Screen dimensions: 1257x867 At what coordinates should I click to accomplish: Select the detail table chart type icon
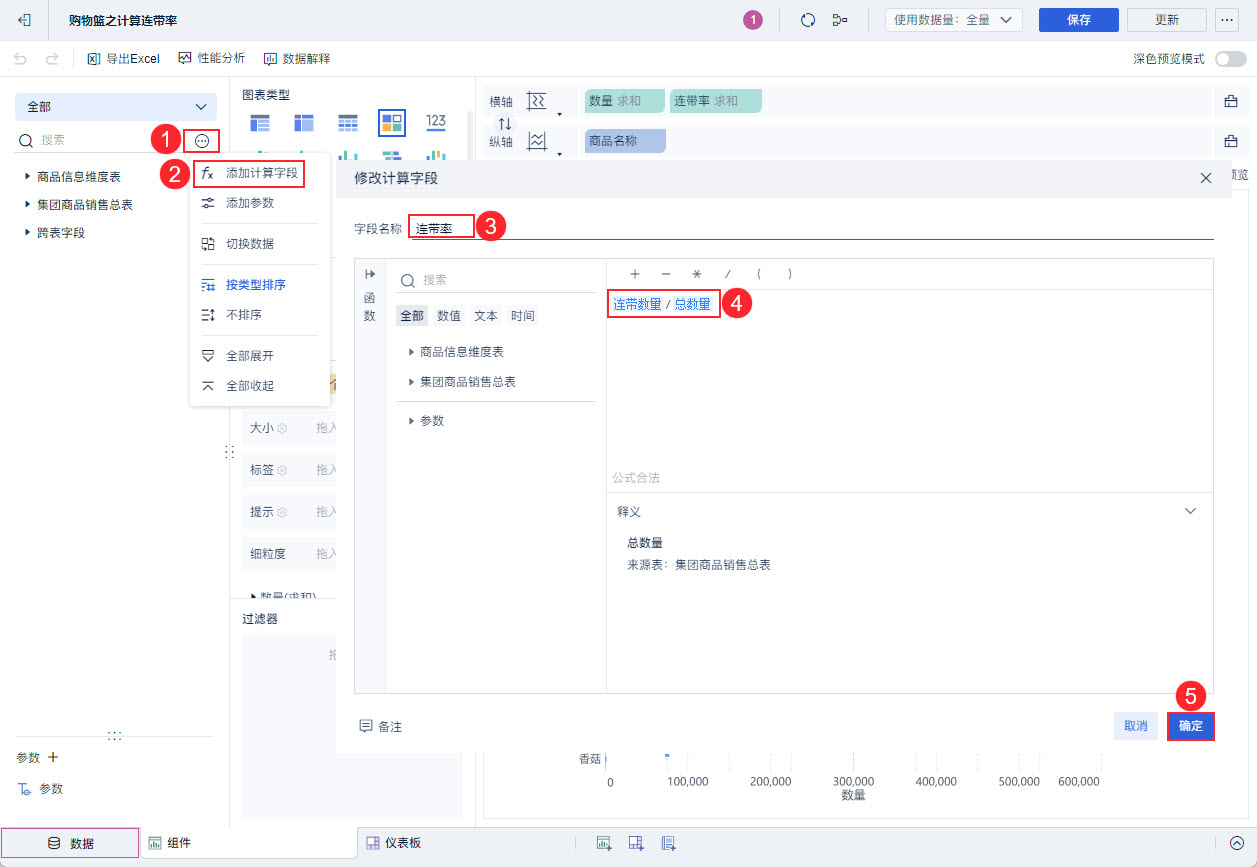[348, 123]
